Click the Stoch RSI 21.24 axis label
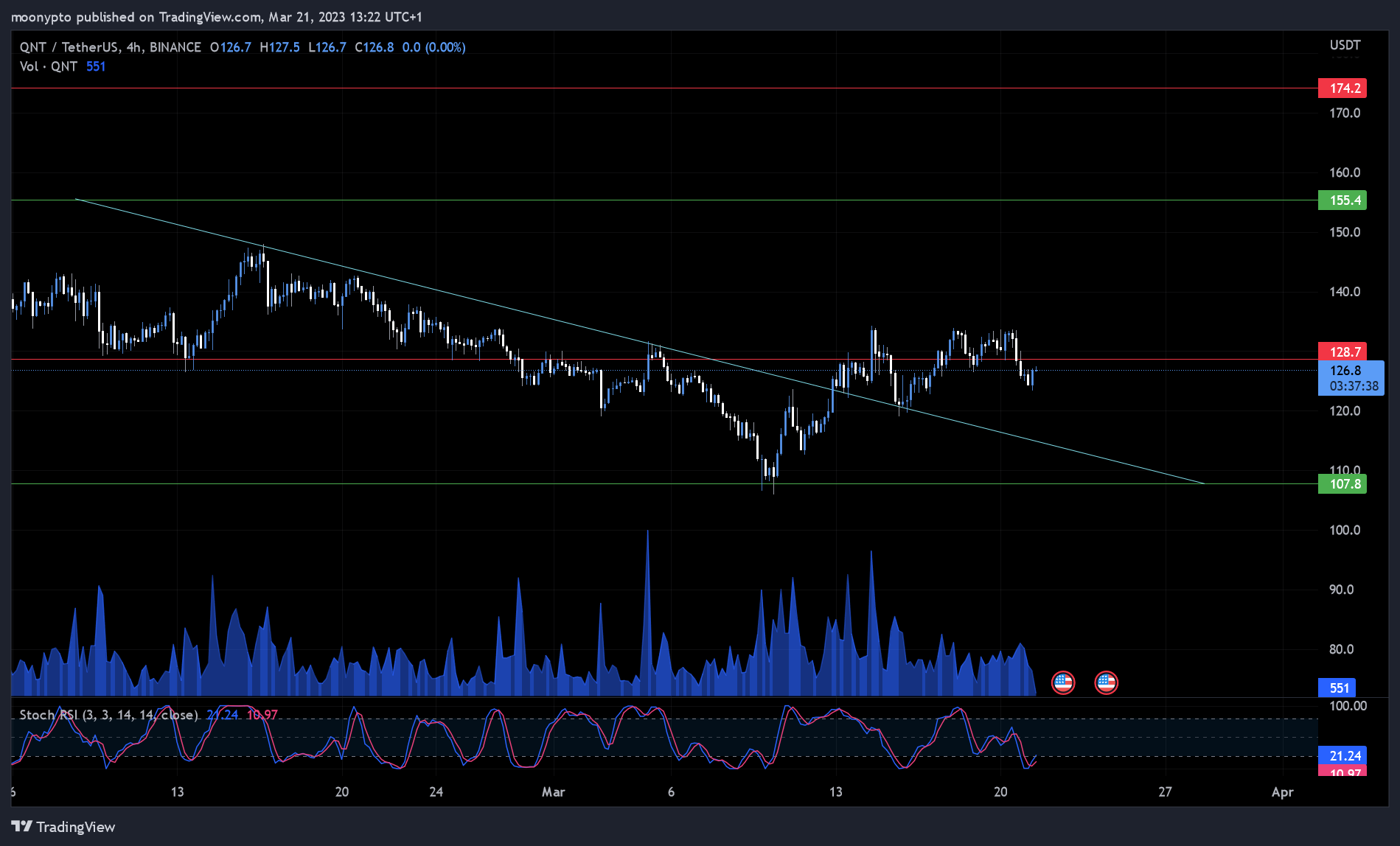 [1342, 755]
